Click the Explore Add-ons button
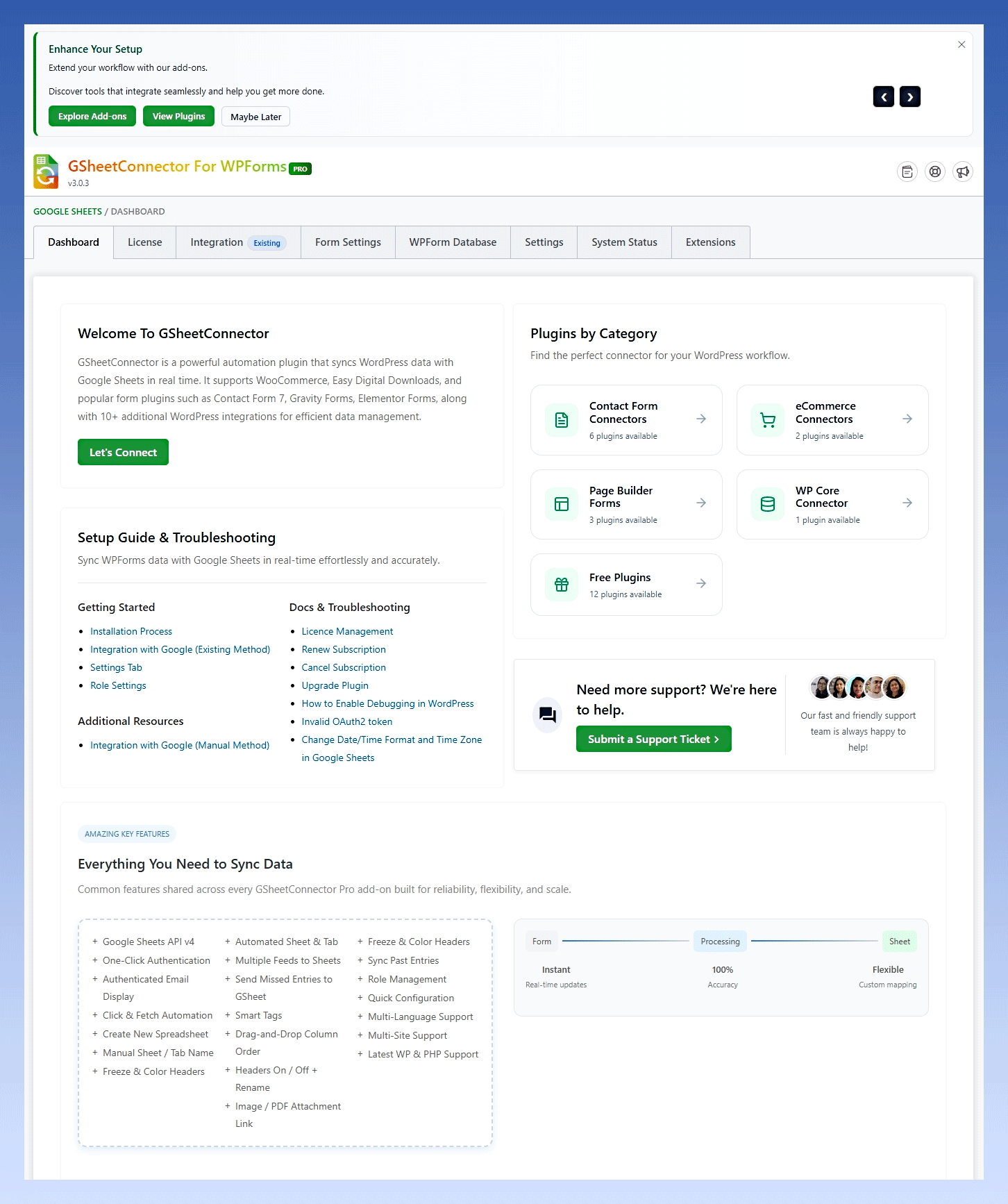The image size is (1008, 1204). 92,117
